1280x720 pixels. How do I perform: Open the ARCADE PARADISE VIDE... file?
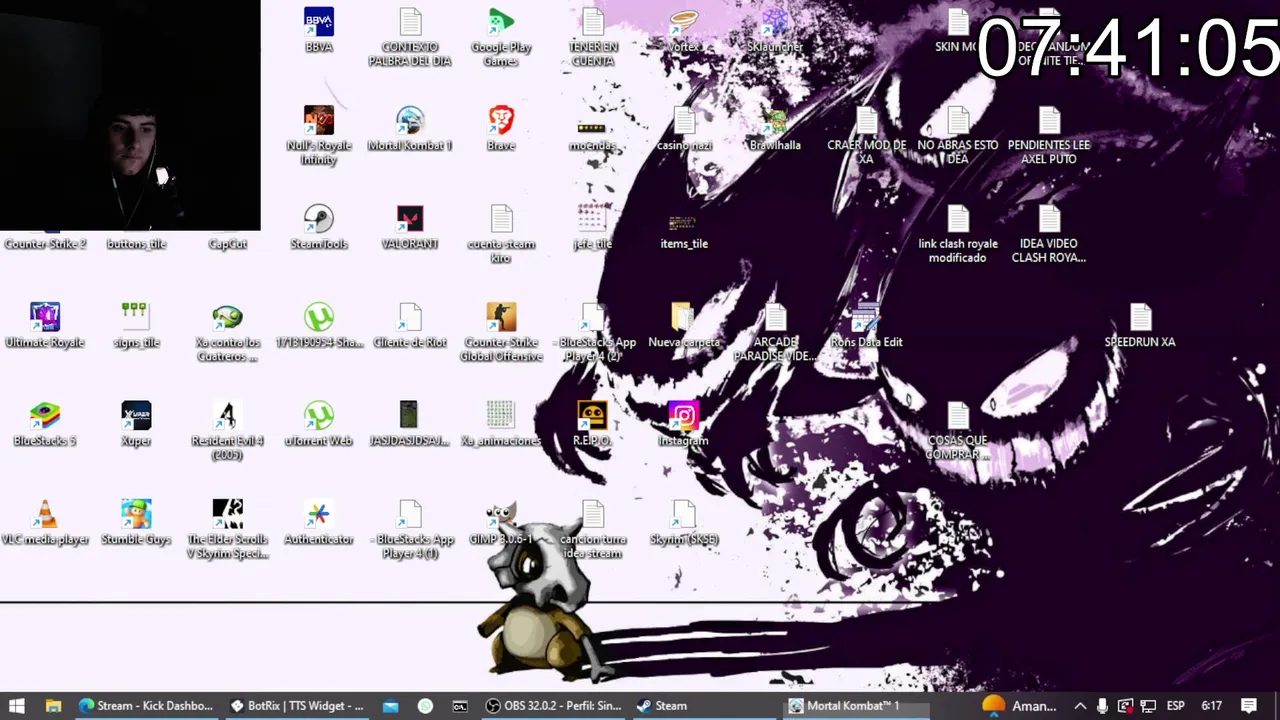[775, 332]
